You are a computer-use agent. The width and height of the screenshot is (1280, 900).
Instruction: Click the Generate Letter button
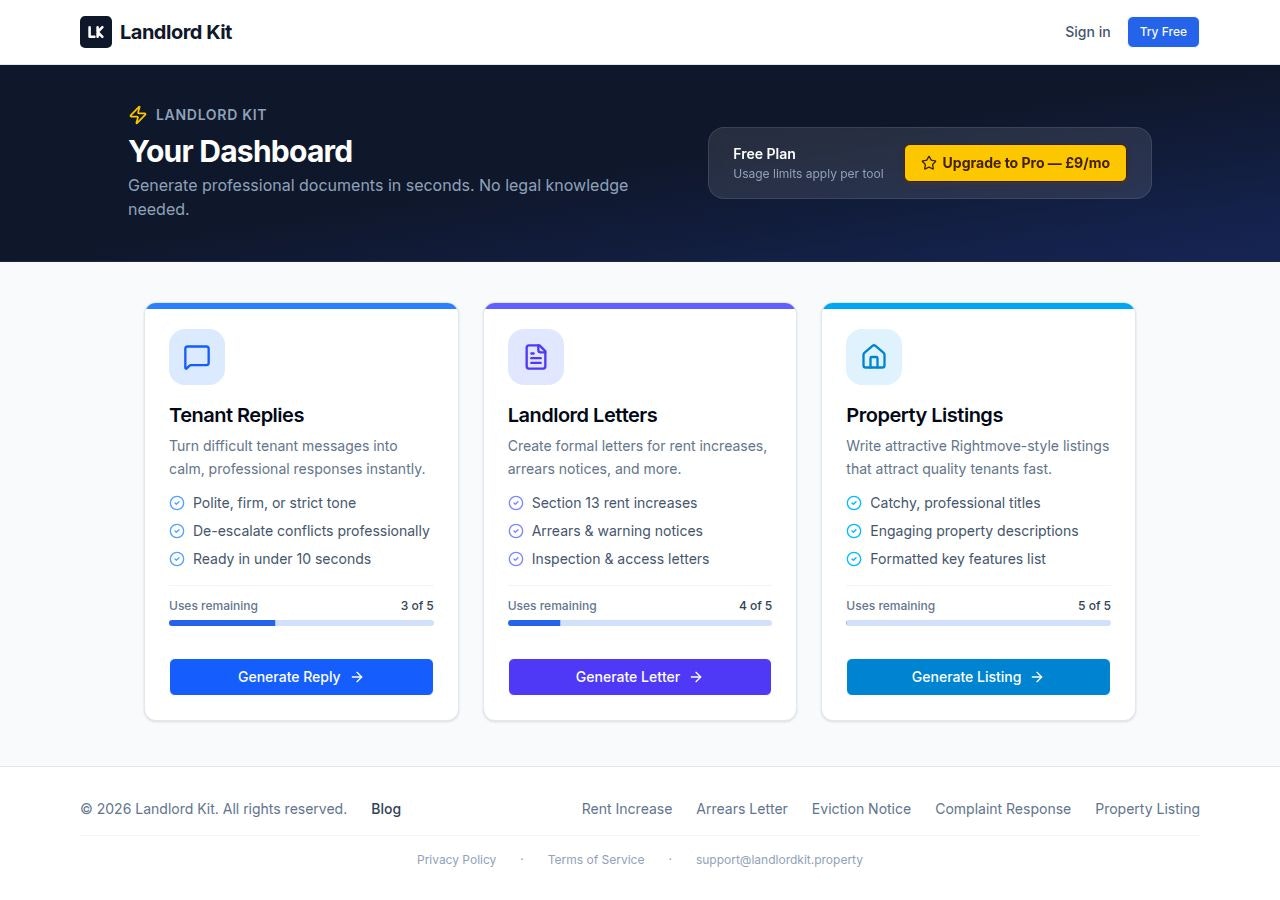640,677
